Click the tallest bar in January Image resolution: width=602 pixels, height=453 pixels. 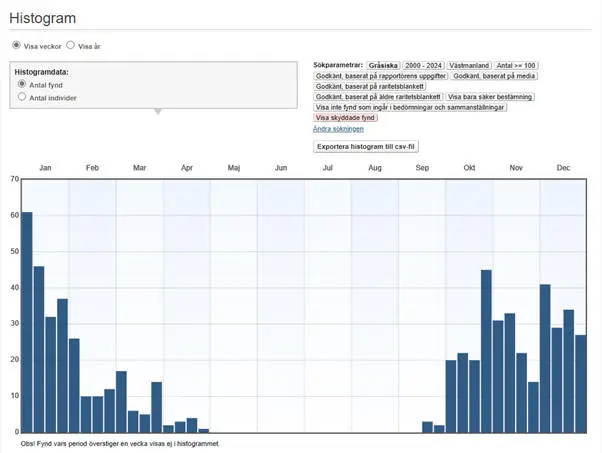(27, 322)
